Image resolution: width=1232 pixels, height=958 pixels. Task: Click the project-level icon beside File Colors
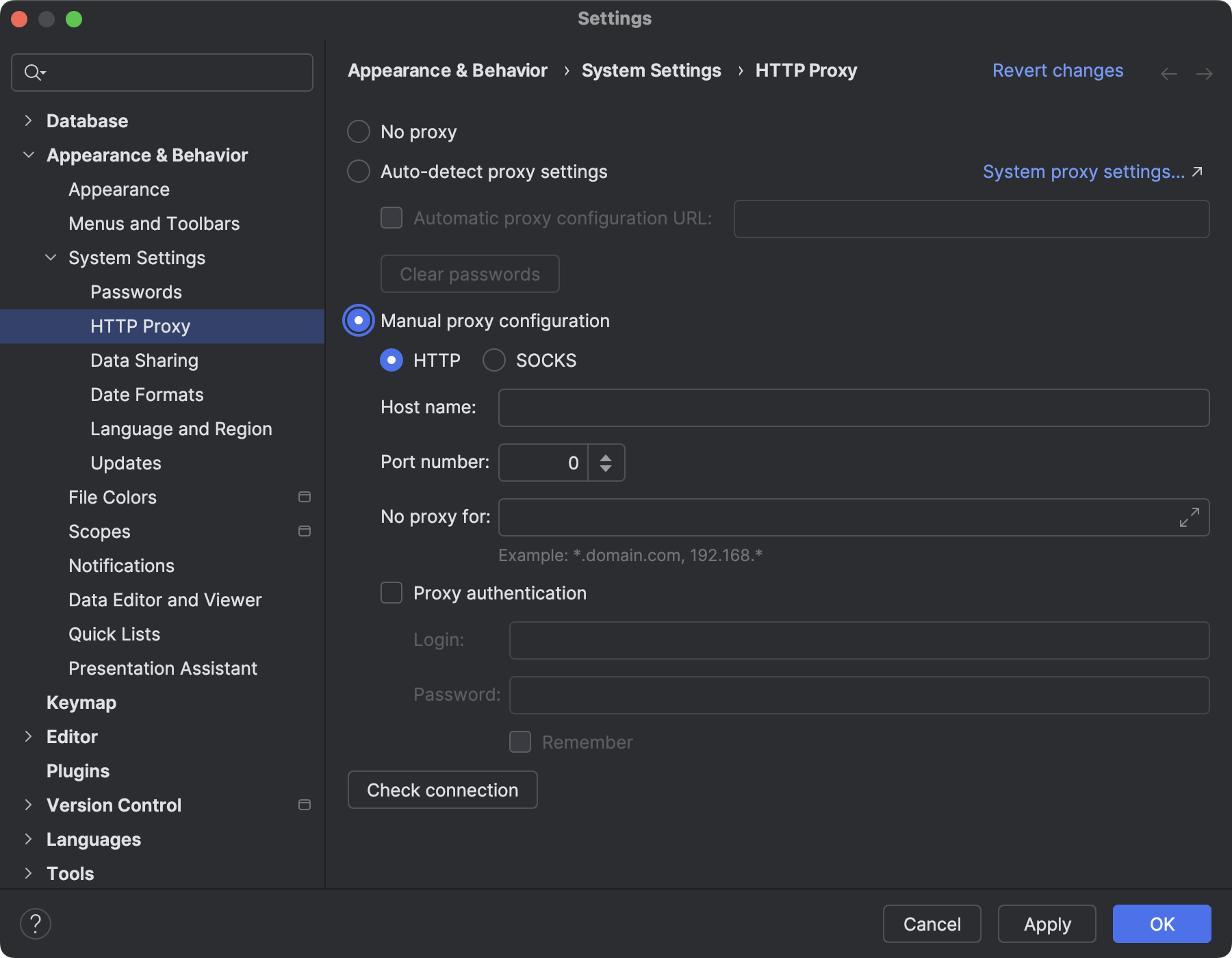point(305,497)
